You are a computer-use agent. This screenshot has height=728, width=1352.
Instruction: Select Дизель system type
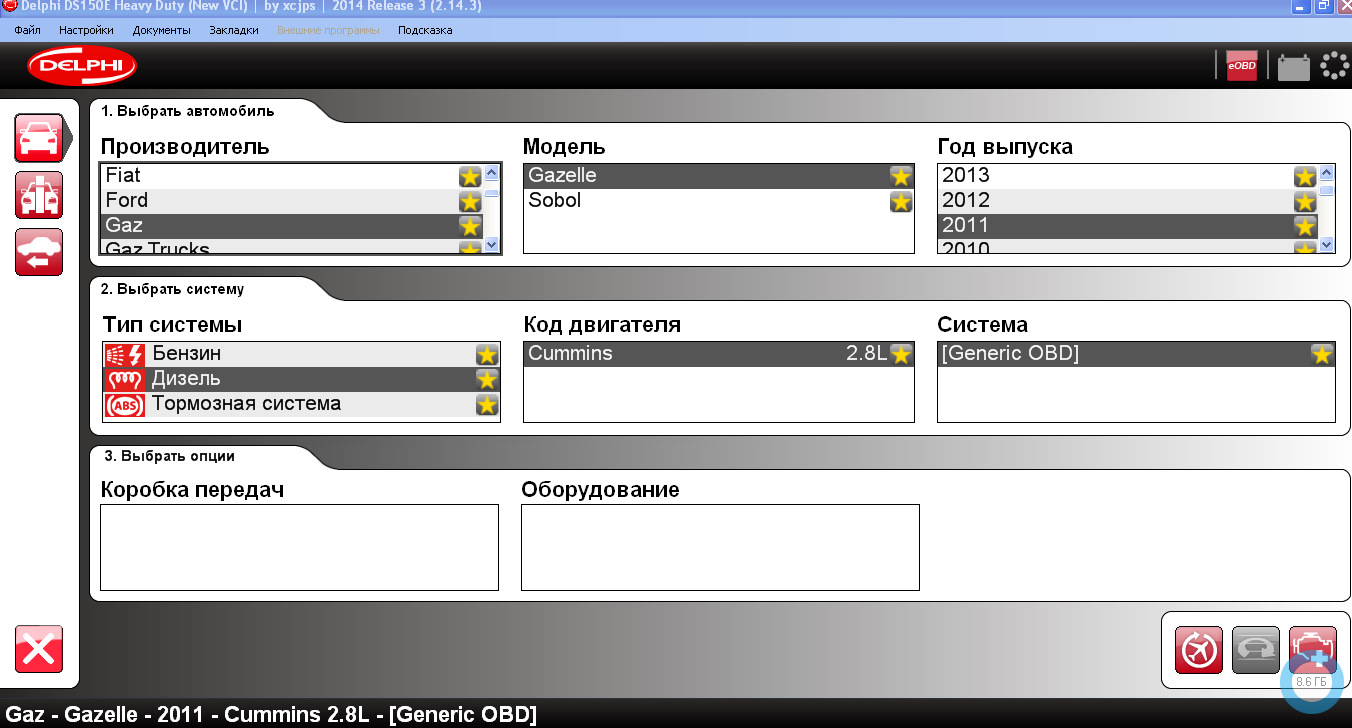click(301, 379)
